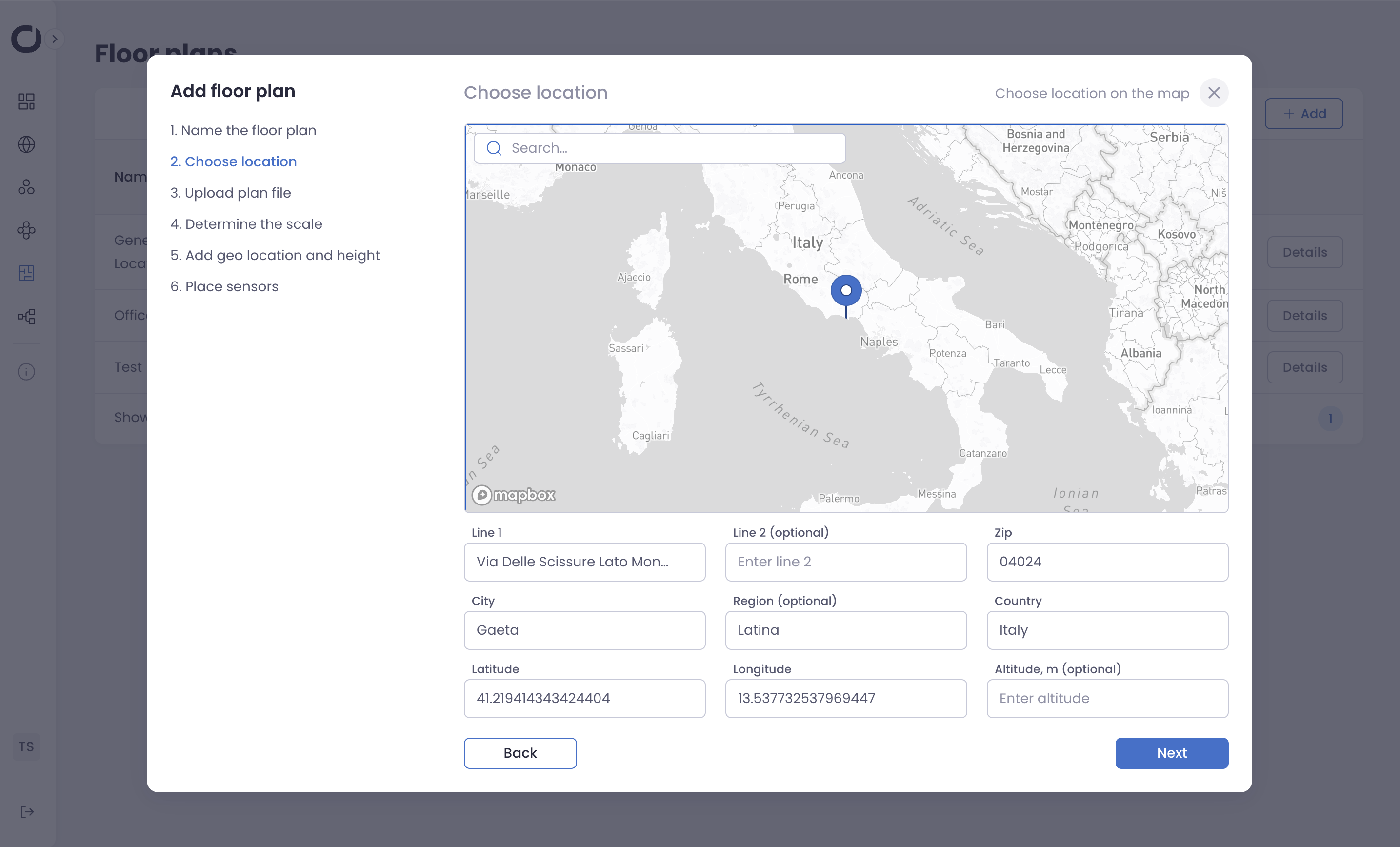Click the hierarchy tree icon in sidebar
Image resolution: width=1400 pixels, height=847 pixels.
[26, 317]
